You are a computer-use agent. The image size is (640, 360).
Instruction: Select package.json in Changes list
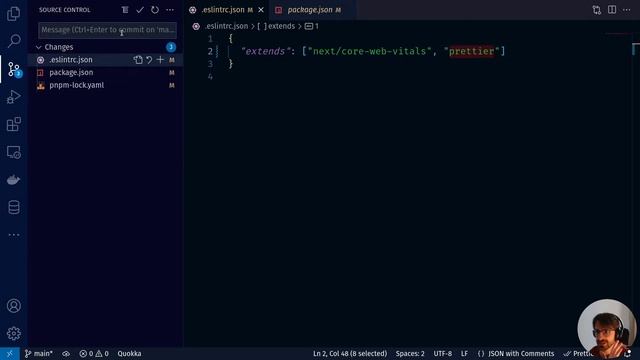coord(71,73)
